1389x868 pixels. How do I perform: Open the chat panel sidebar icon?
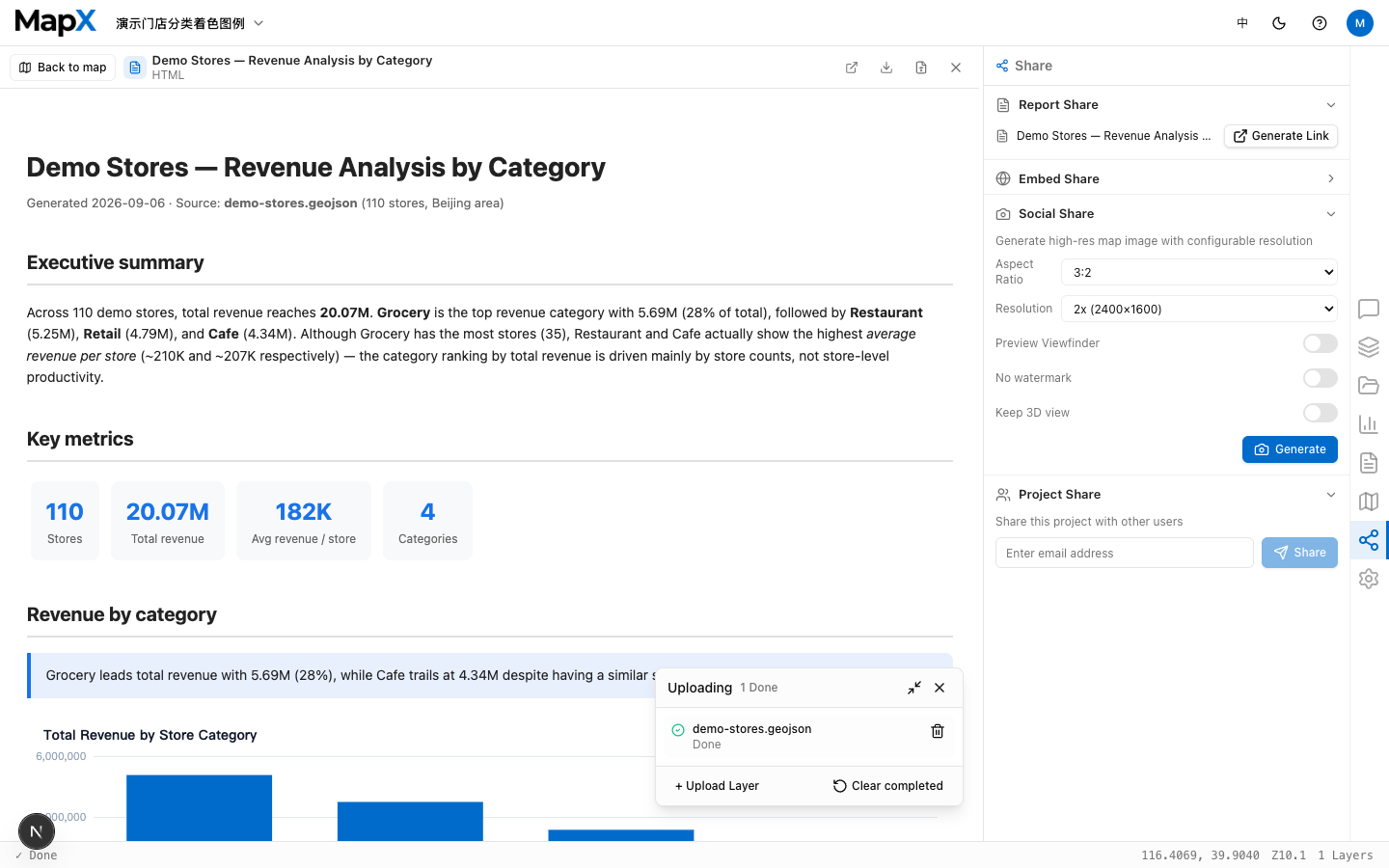point(1369,309)
